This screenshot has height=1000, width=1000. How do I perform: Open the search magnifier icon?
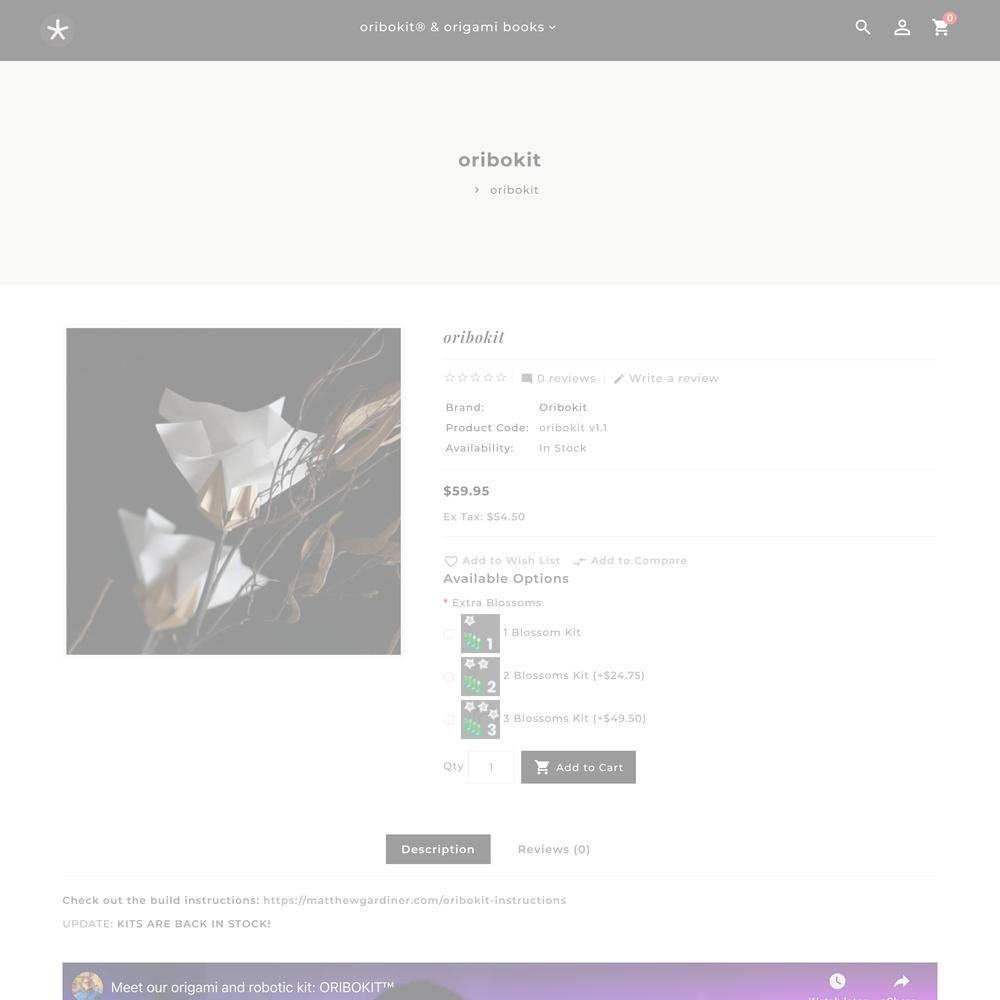(862, 27)
